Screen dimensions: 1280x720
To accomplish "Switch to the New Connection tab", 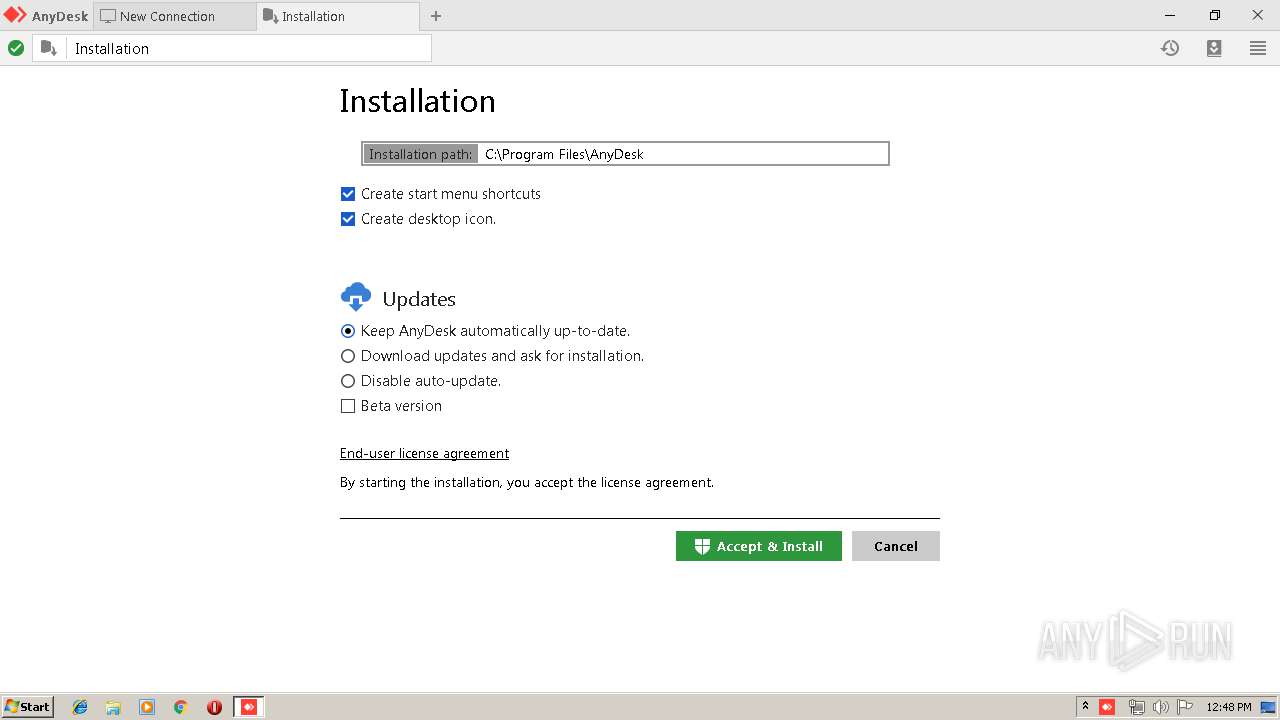I will click(x=174, y=16).
